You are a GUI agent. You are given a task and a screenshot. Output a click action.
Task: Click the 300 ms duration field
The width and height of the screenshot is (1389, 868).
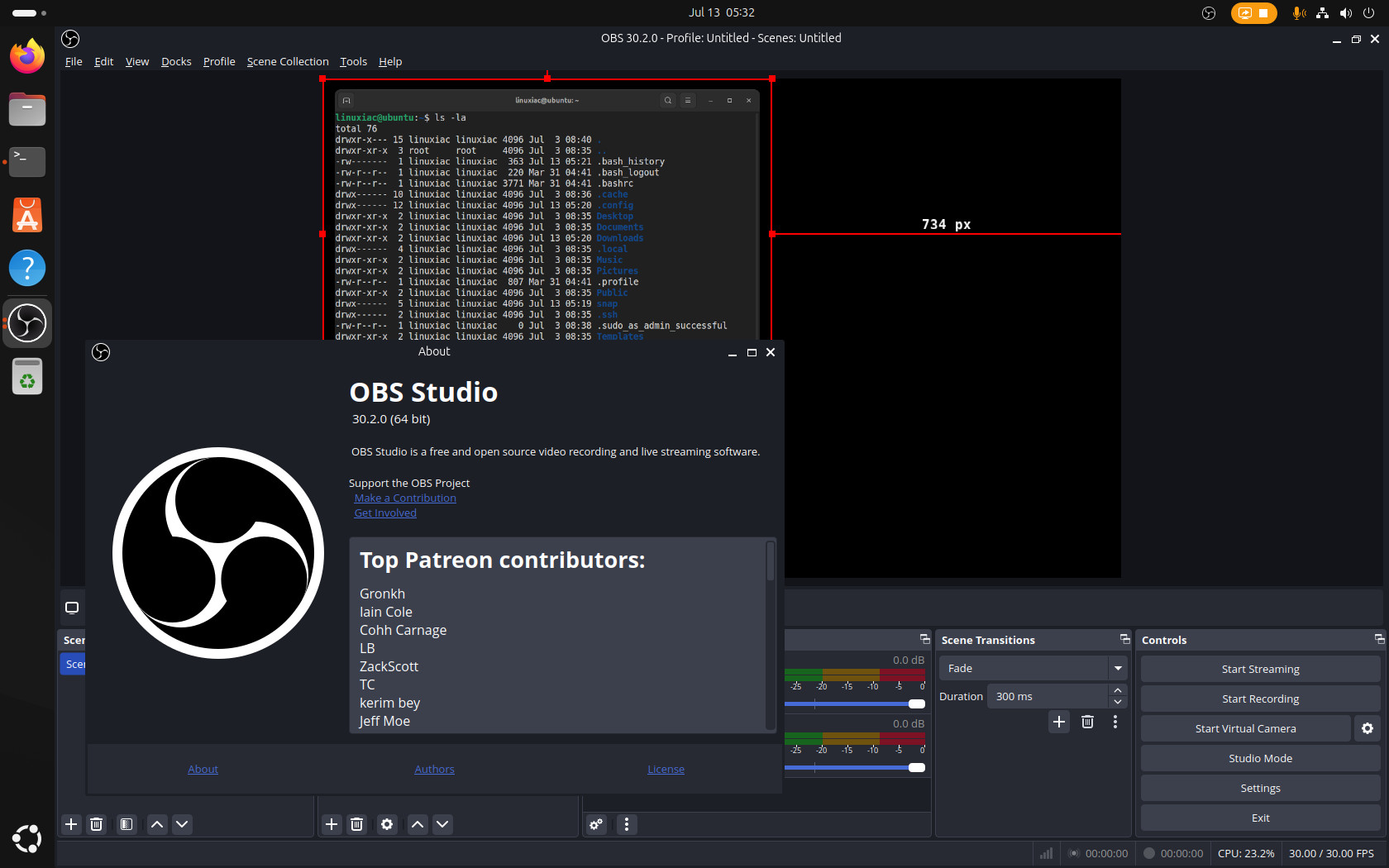tap(1048, 696)
